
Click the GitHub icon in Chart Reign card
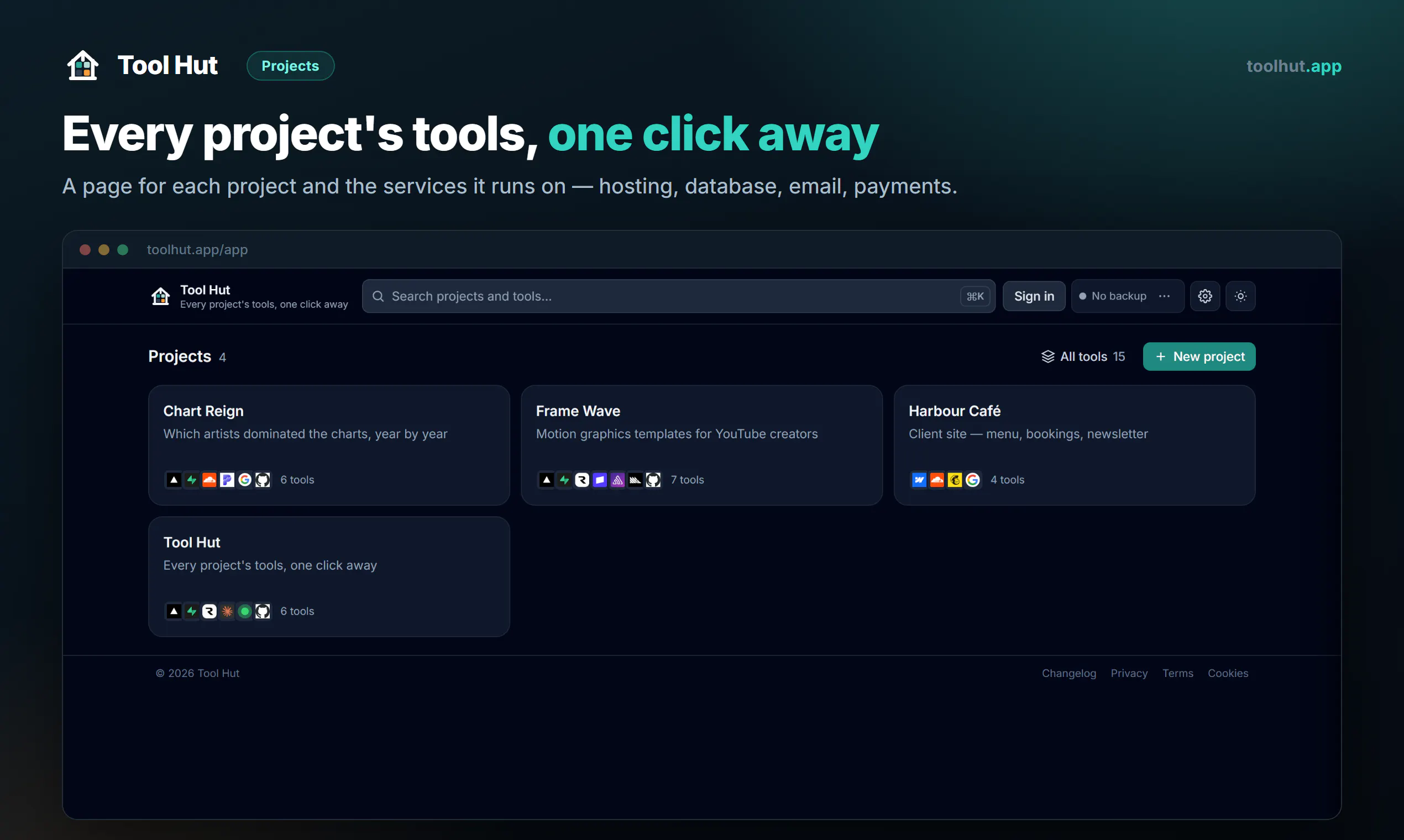pyautogui.click(x=263, y=480)
